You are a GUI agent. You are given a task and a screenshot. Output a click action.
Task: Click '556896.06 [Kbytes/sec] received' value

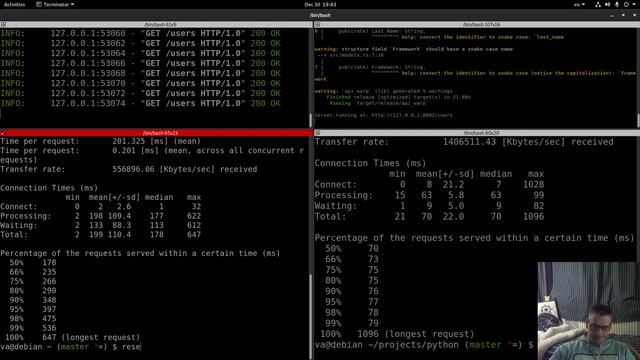coord(184,169)
